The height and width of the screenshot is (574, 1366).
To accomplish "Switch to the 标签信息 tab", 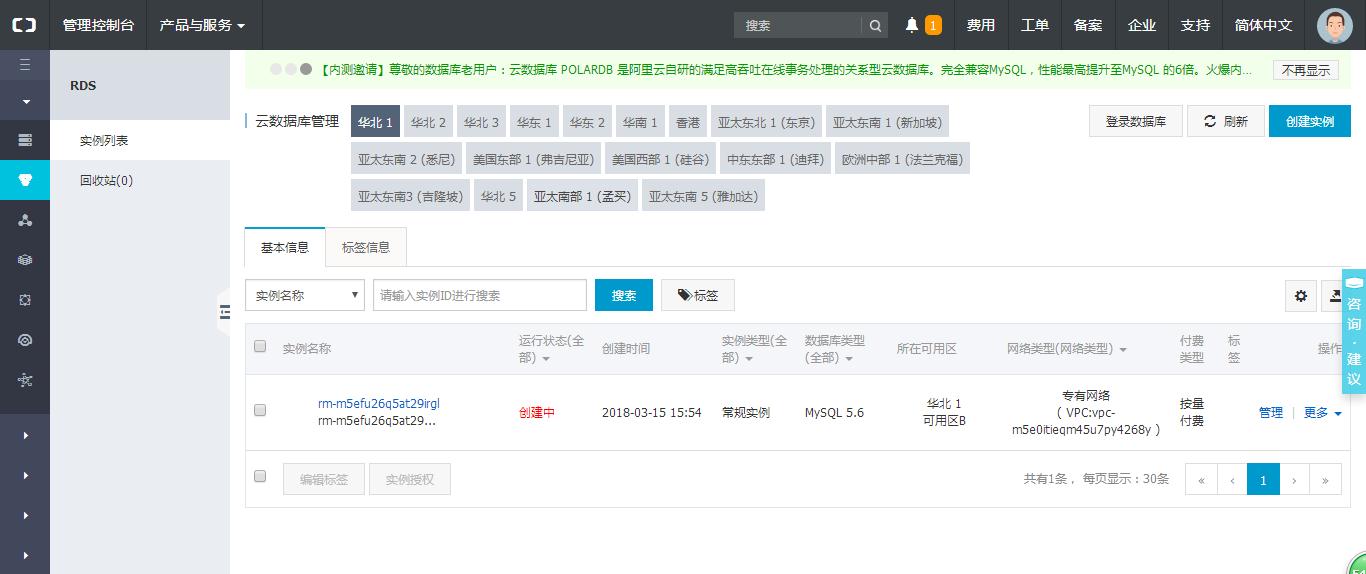I will pos(366,247).
